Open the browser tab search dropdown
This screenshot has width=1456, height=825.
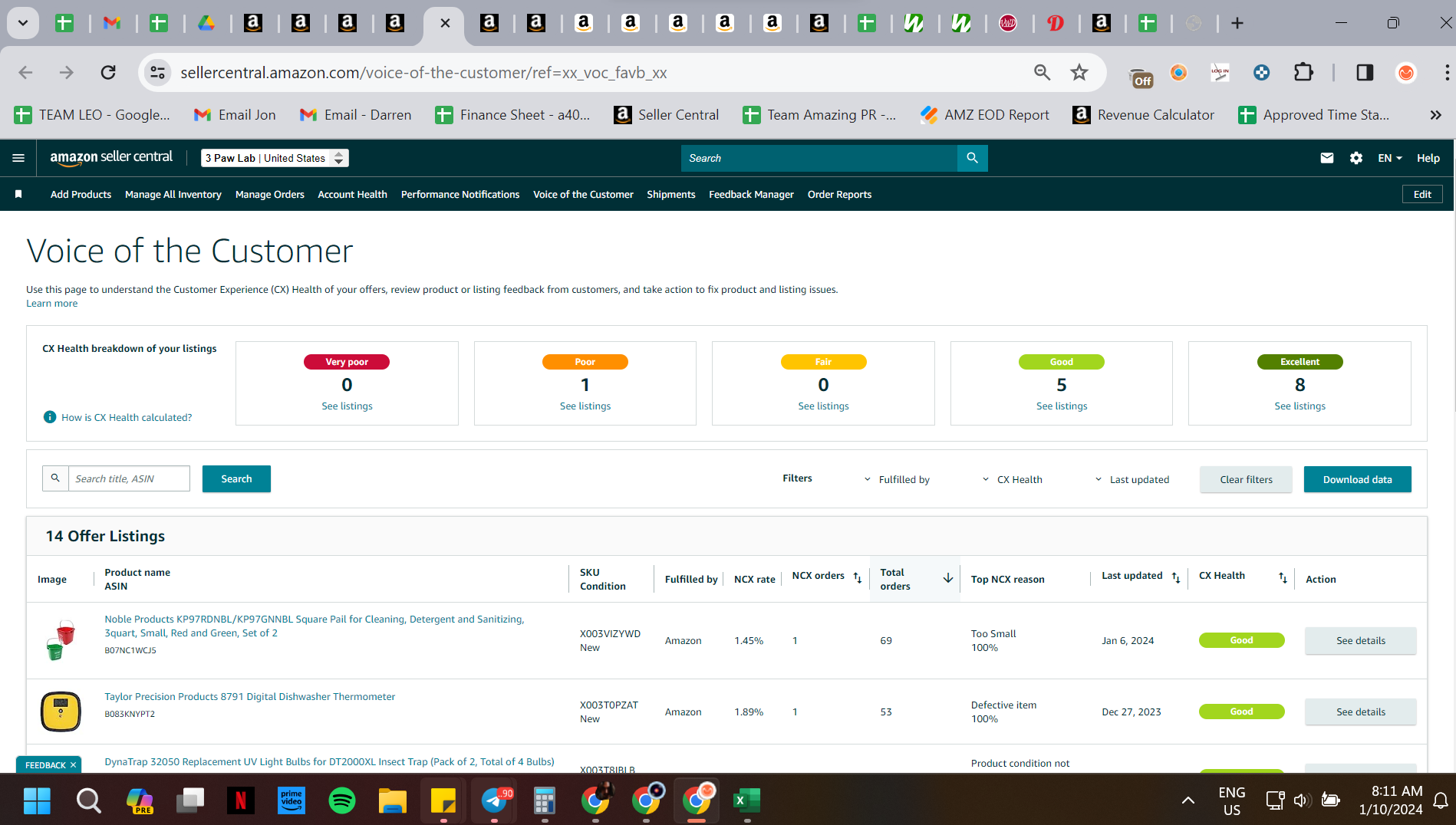pyautogui.click(x=23, y=23)
